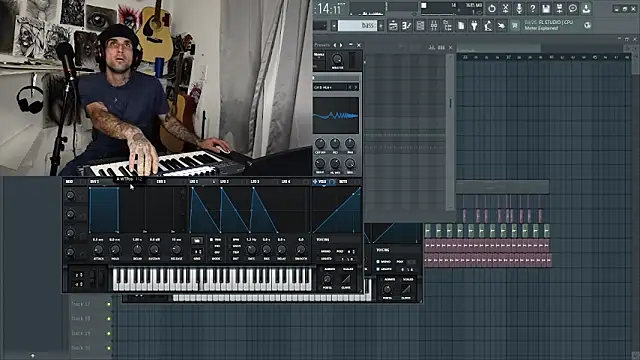Click the export download arrow icon
Screen dimensions: 640x360
pos(586,8)
